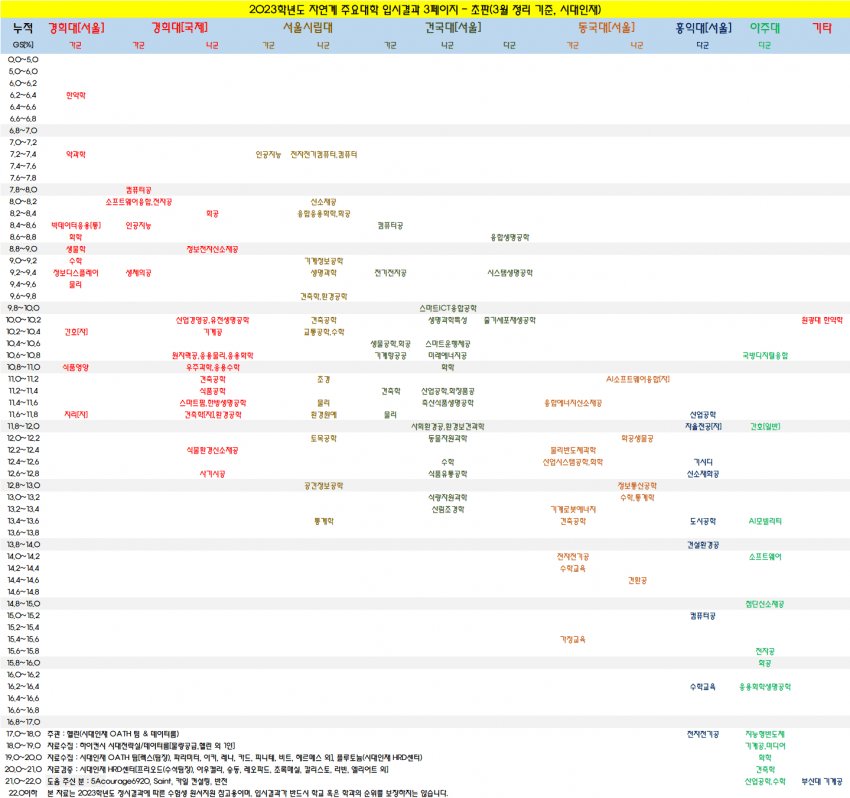
Task: Click the '줄기세포재생공학' cell
Action: [x=510, y=320]
